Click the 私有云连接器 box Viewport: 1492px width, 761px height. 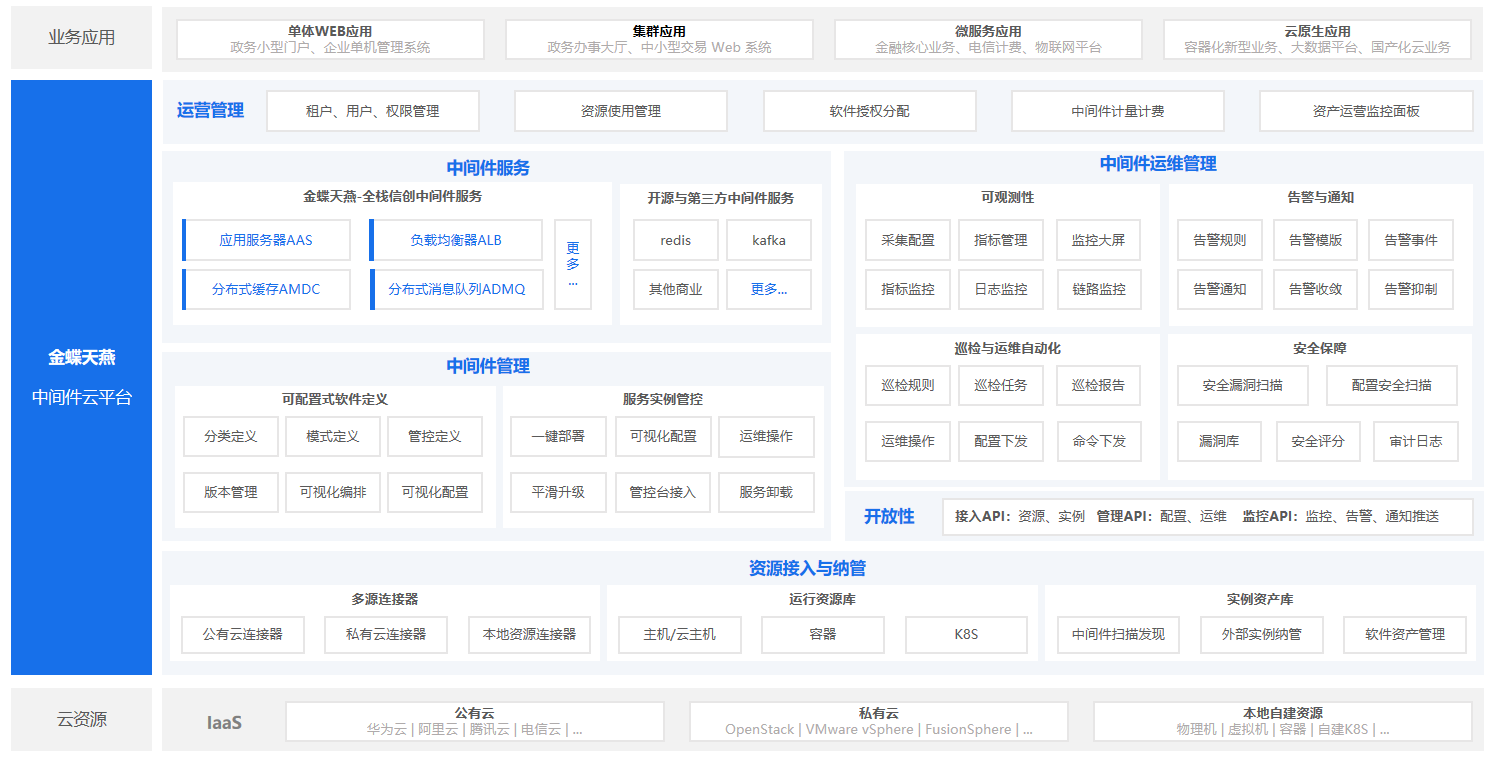[x=386, y=634]
